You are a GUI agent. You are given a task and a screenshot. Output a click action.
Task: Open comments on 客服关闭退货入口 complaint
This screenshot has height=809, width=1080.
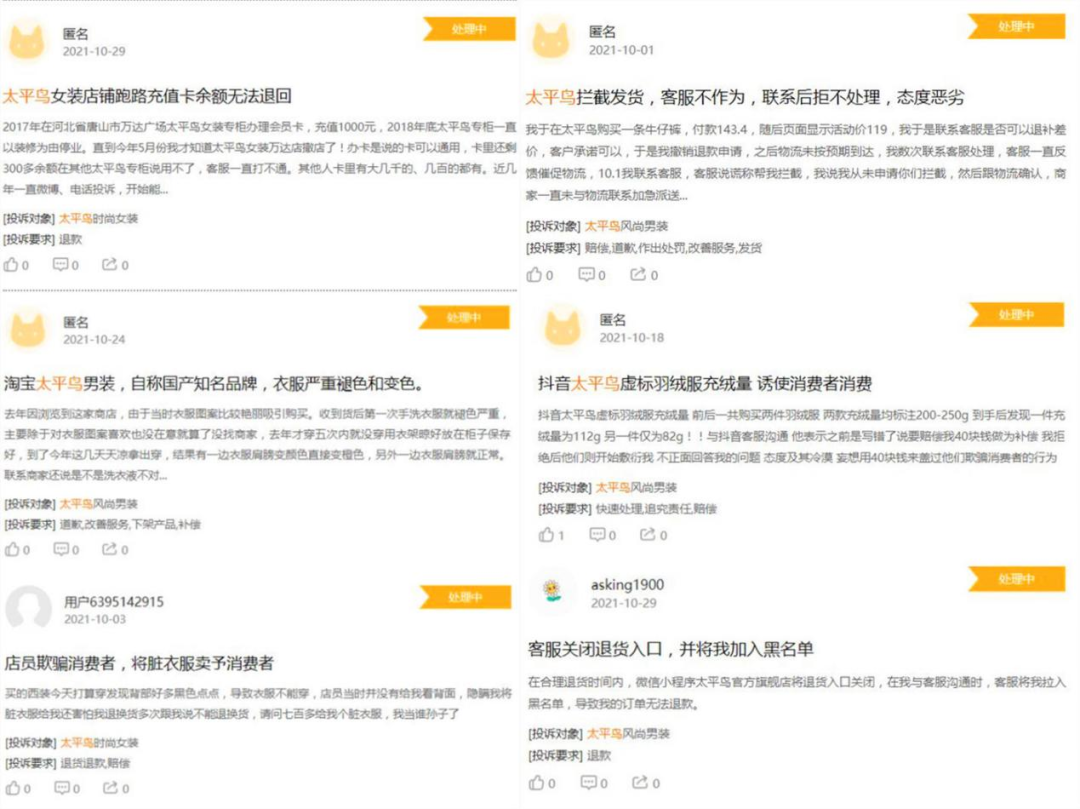coord(594,783)
